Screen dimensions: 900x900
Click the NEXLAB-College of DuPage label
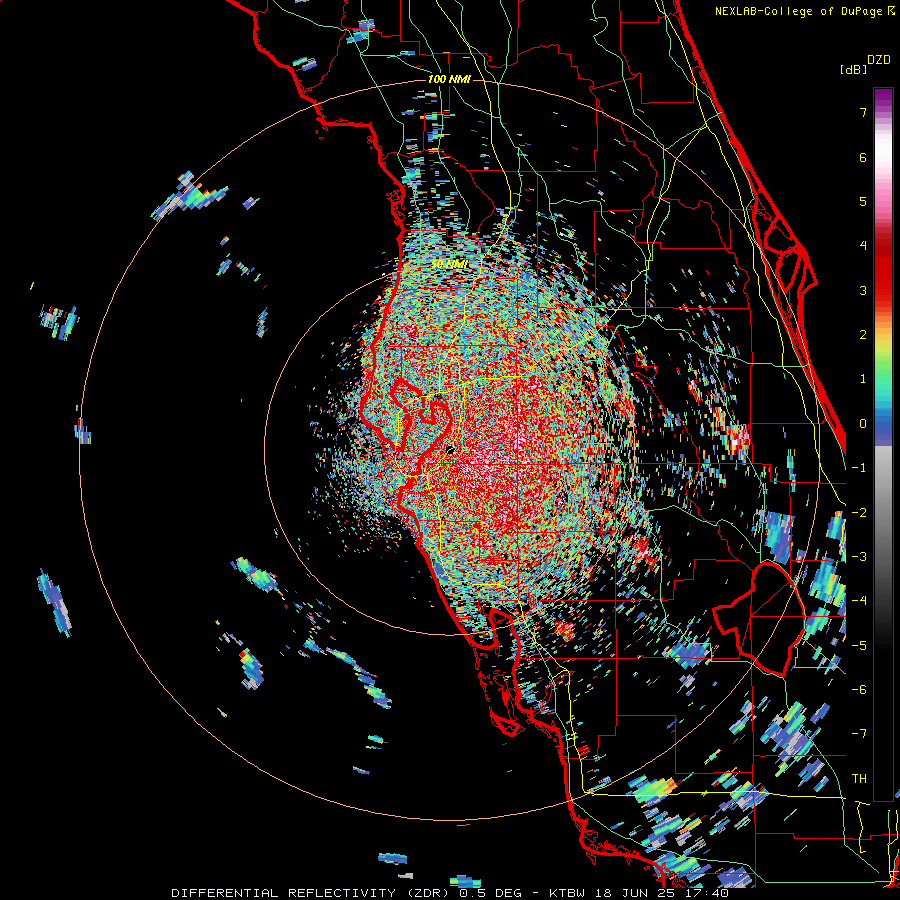click(805, 11)
